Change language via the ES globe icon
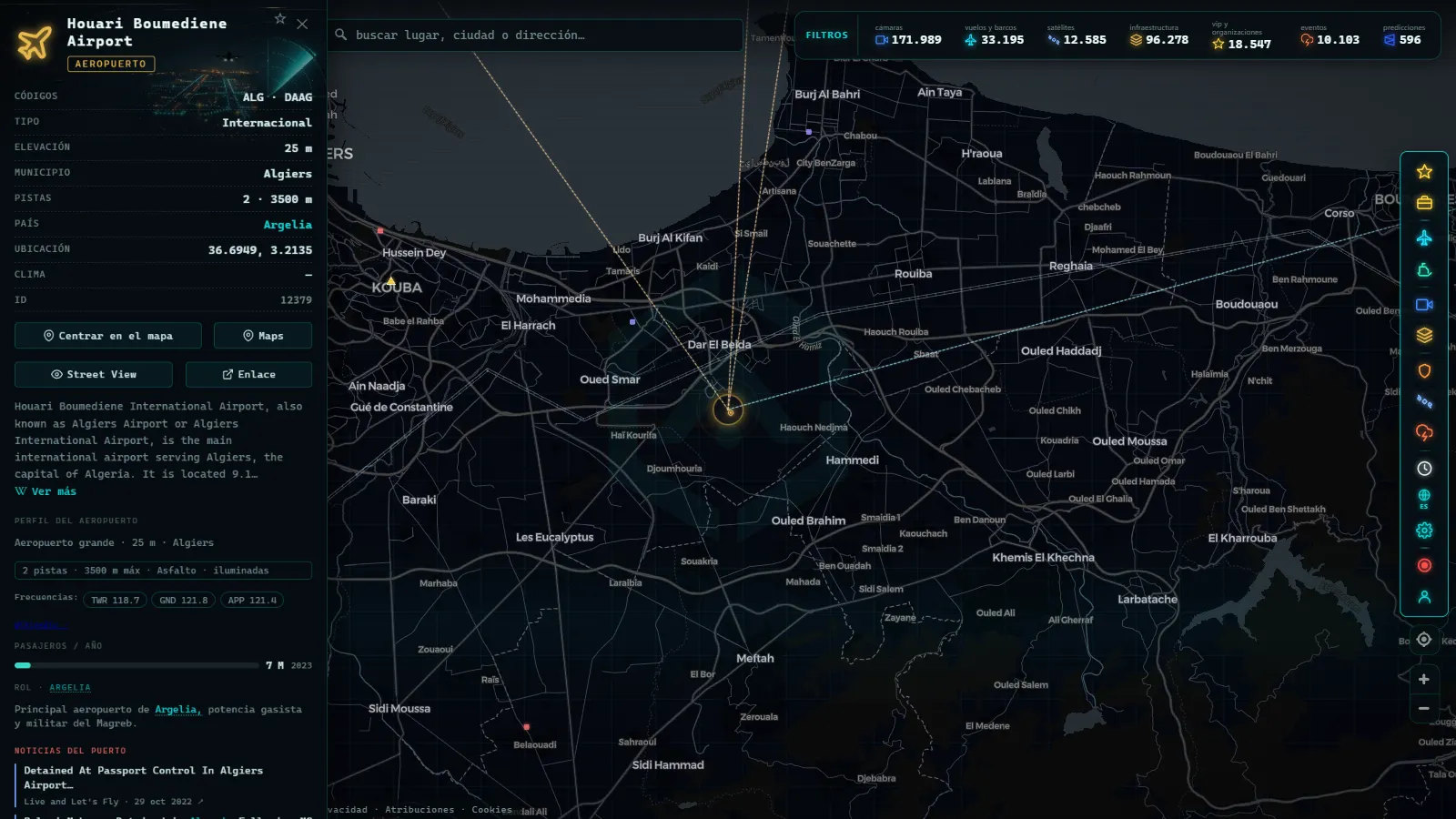This screenshot has height=819, width=1456. (x=1424, y=499)
